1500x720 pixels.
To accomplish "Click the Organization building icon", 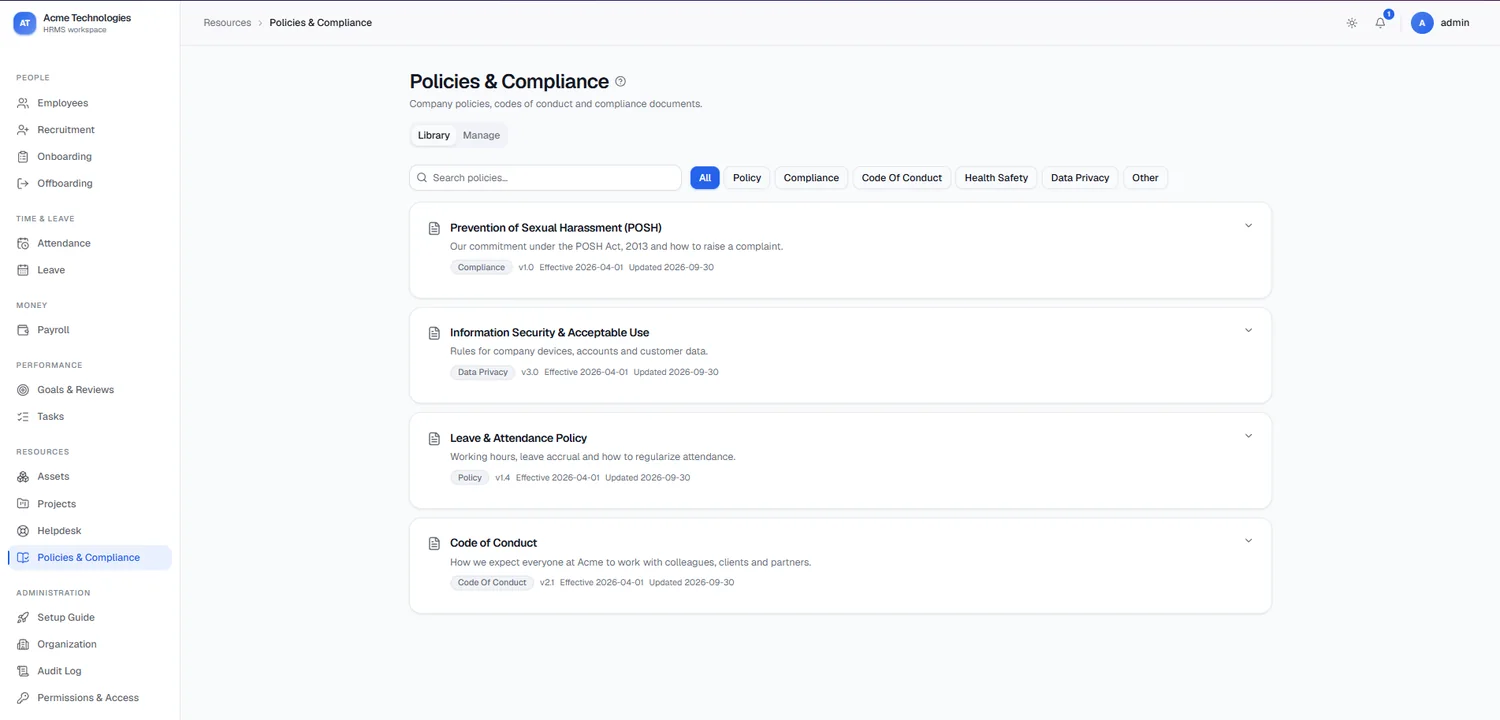I will point(23,644).
